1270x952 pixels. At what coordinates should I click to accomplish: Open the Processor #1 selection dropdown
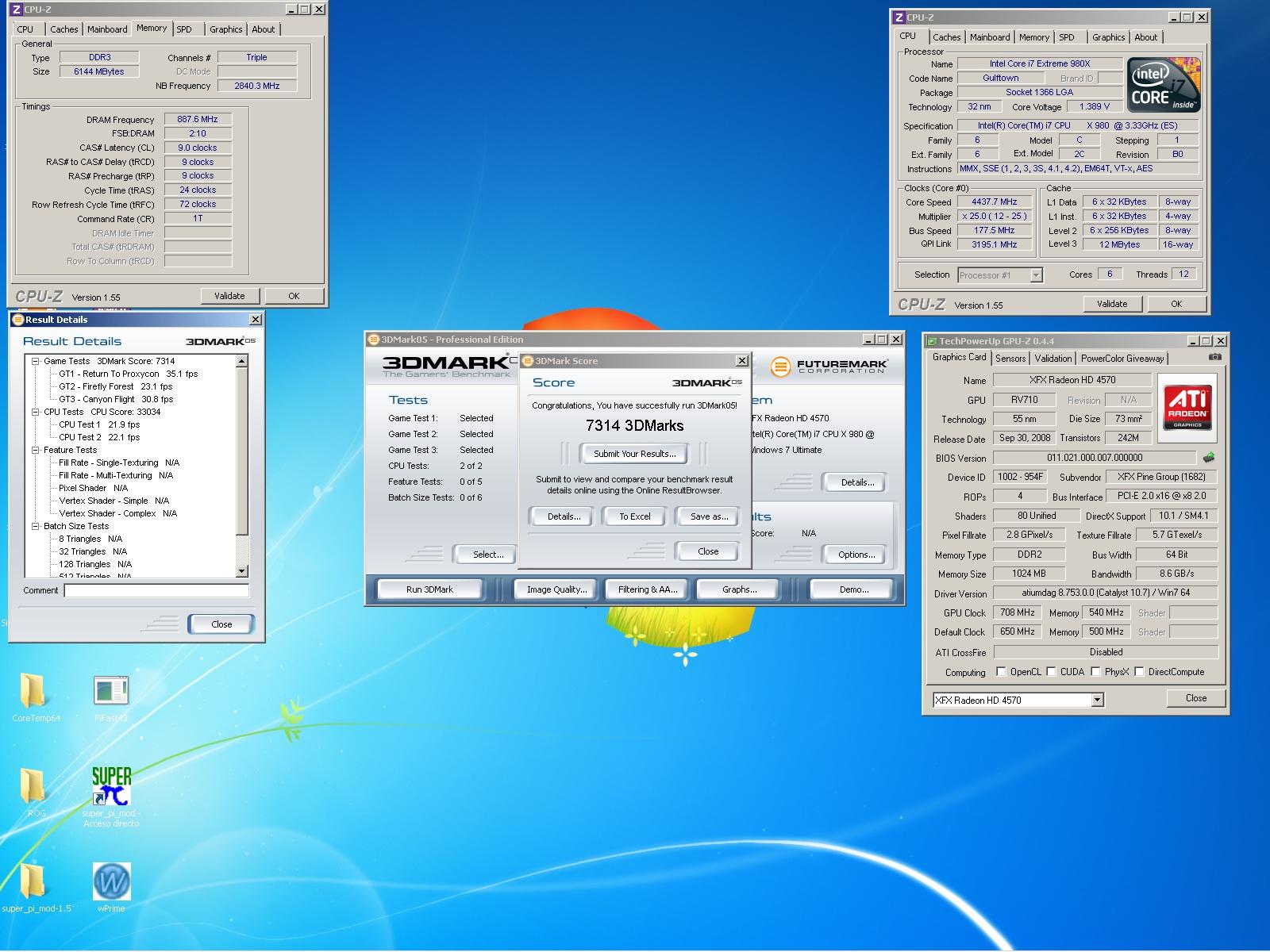point(1036,275)
